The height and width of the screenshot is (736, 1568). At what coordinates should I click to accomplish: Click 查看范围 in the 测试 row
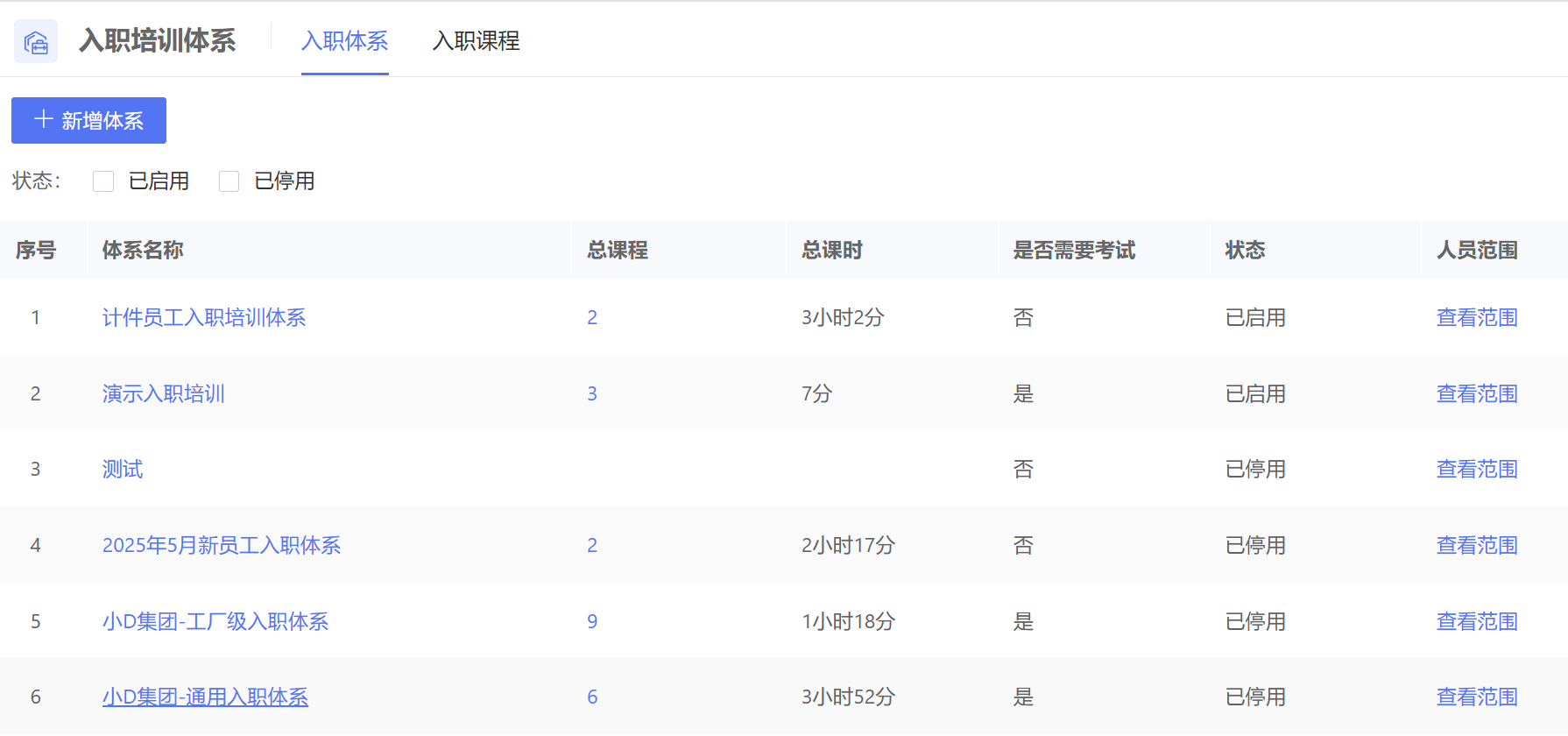[1477, 470]
